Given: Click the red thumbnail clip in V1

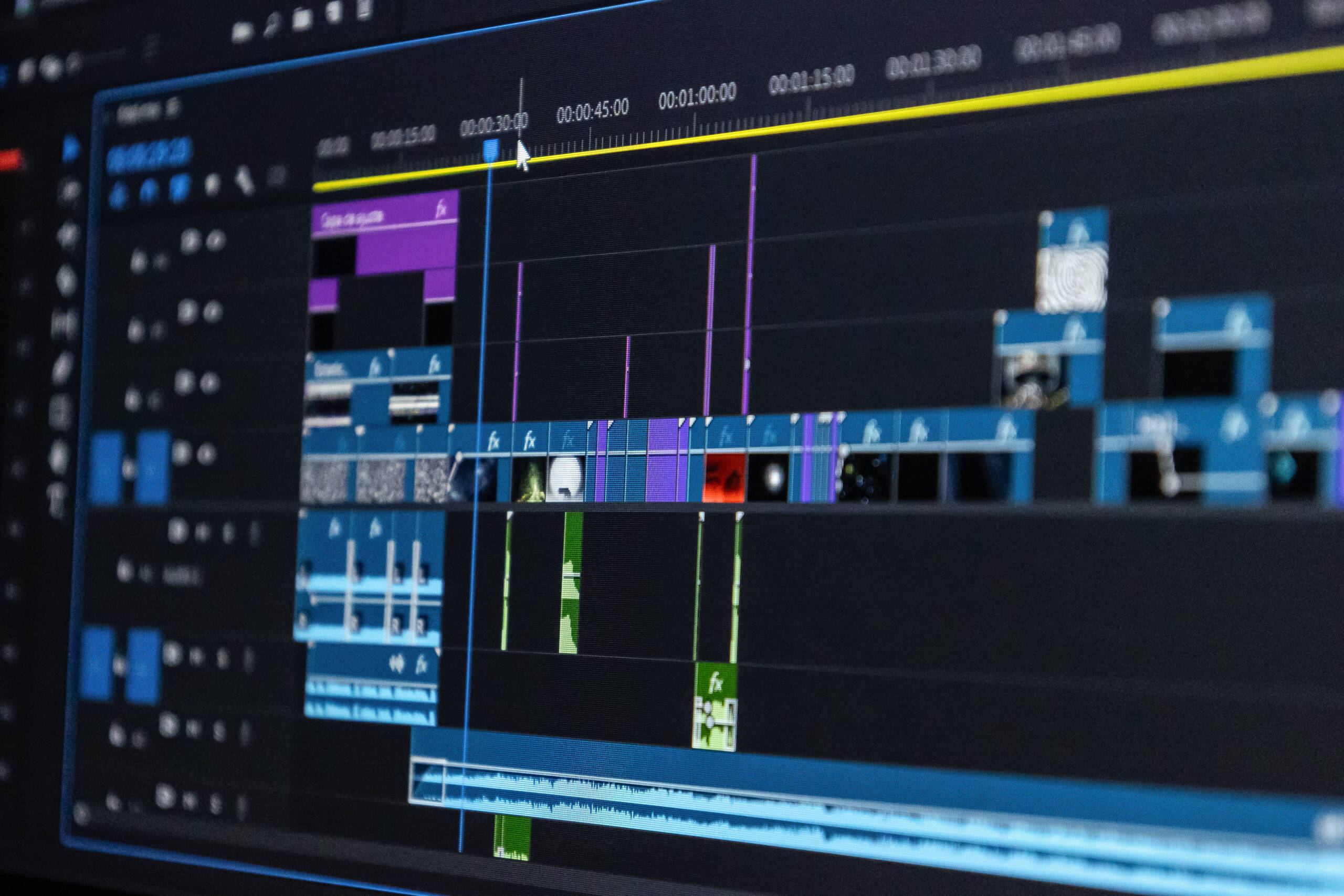Looking at the screenshot, I should [x=723, y=478].
